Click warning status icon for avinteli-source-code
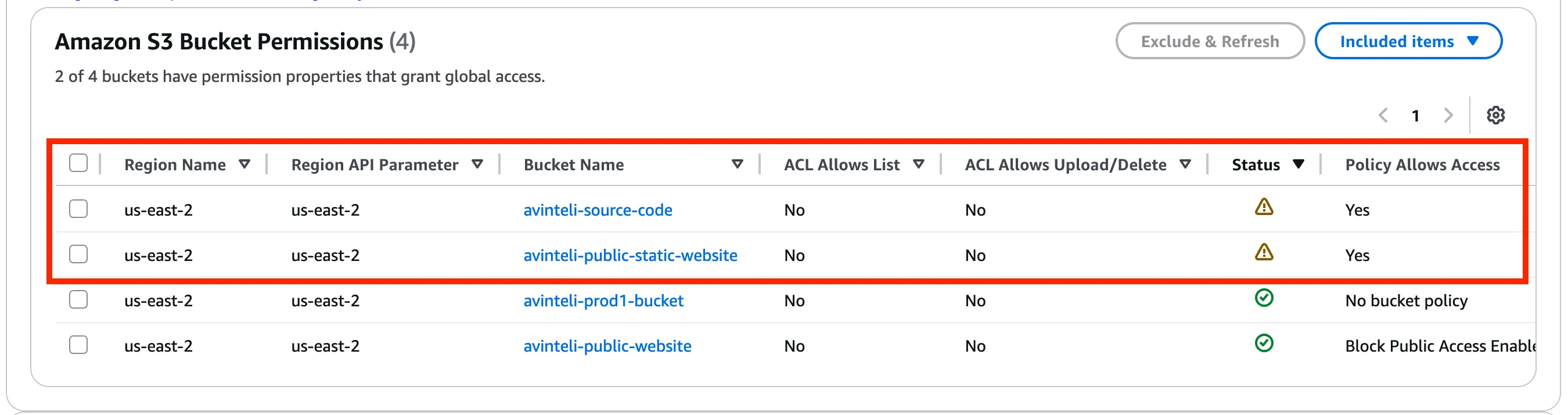The width and height of the screenshot is (1568, 415). click(x=1264, y=208)
